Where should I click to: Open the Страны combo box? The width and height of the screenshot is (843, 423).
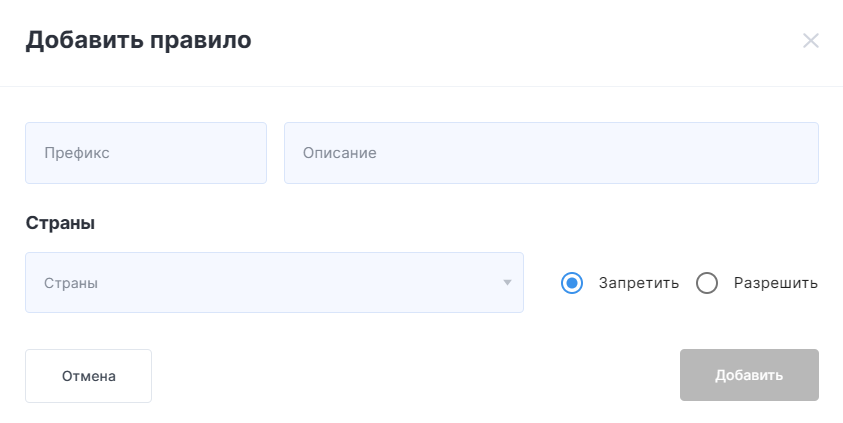pyautogui.click(x=274, y=282)
